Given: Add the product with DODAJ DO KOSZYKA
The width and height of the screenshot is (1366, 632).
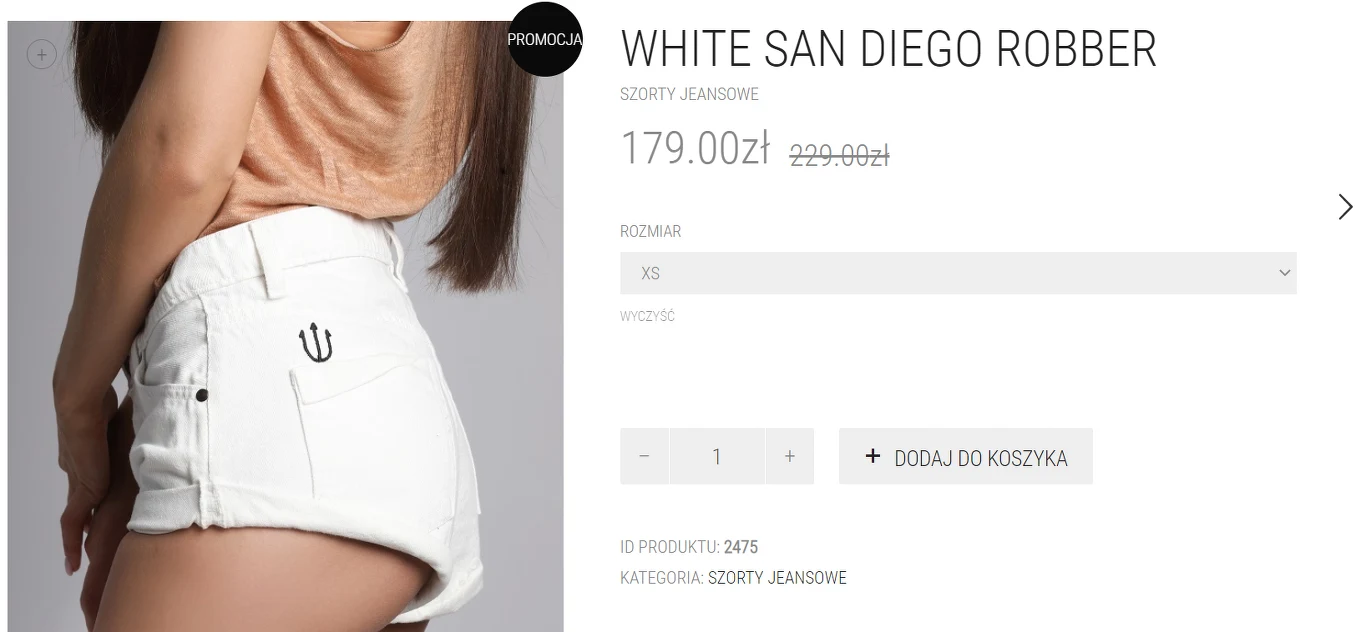Looking at the screenshot, I should coord(966,456).
